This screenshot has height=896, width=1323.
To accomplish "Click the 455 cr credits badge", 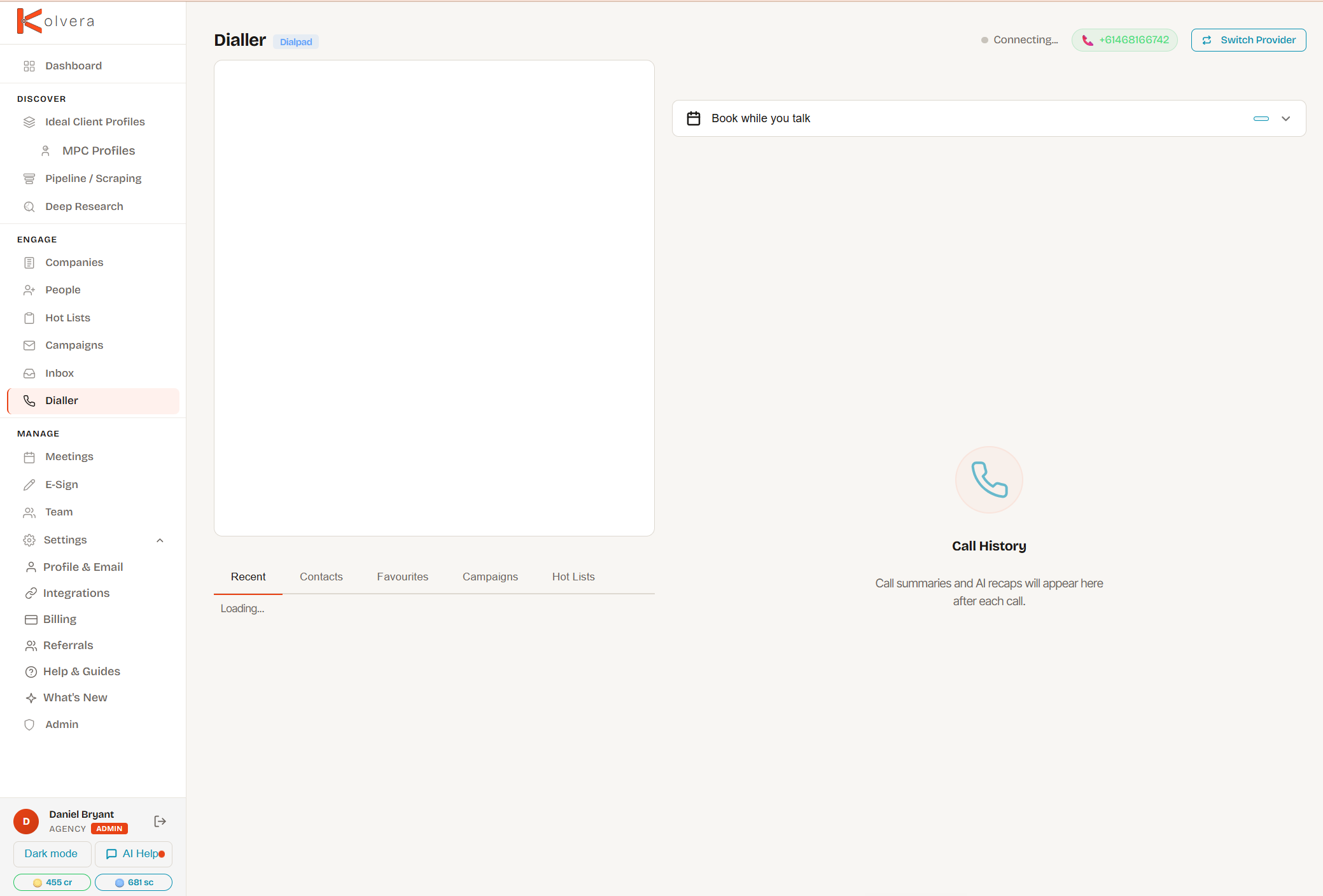I will [x=52, y=883].
